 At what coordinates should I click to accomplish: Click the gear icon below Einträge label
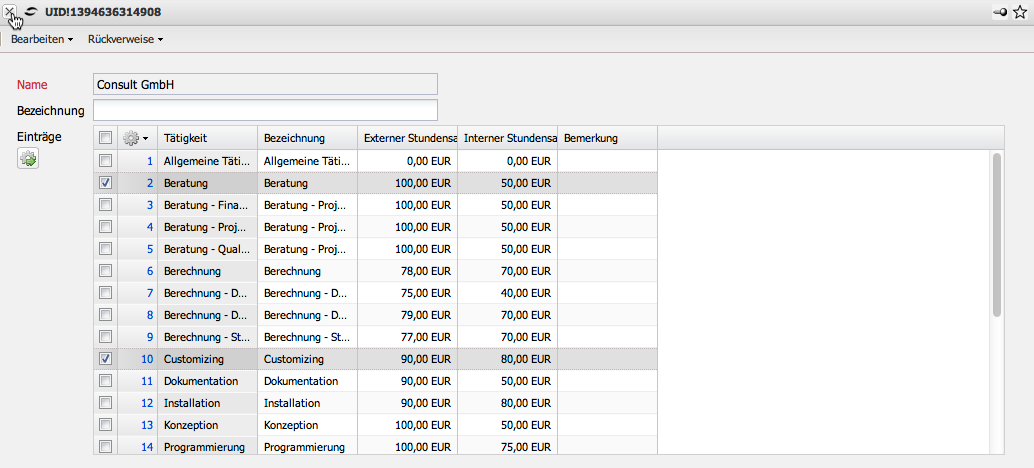(x=28, y=158)
